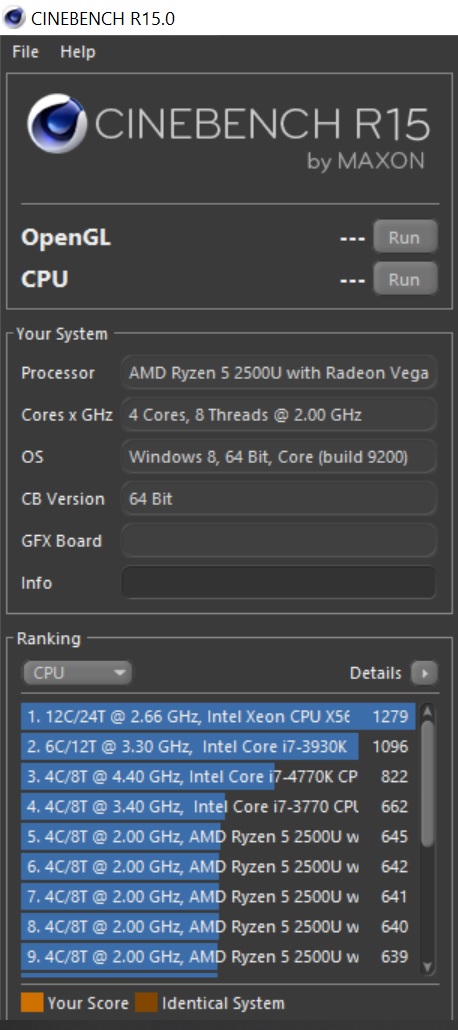Click the Cinebench R15 sphere logo

click(57, 123)
